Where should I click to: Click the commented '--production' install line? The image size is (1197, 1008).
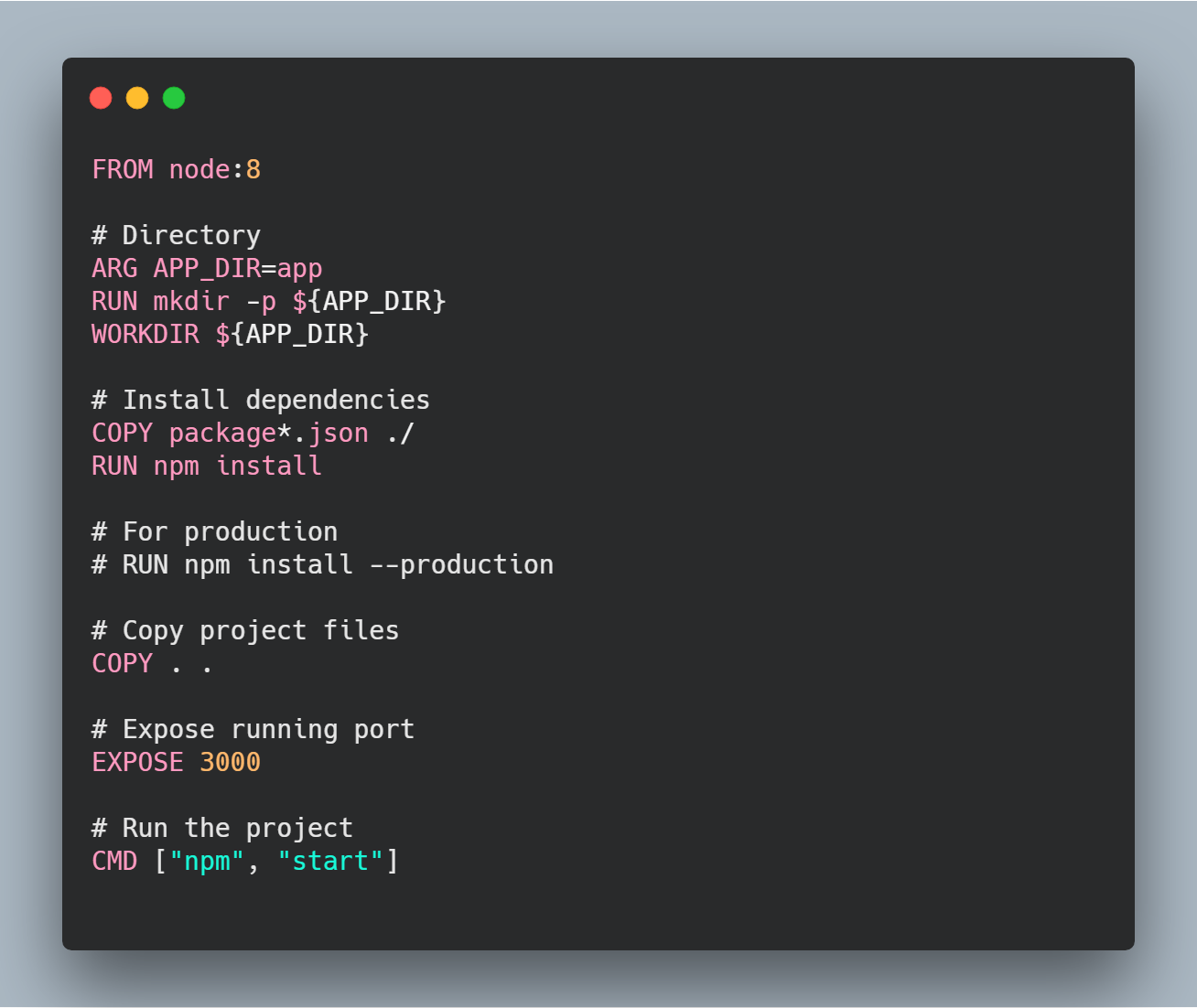pyautogui.click(x=322, y=564)
